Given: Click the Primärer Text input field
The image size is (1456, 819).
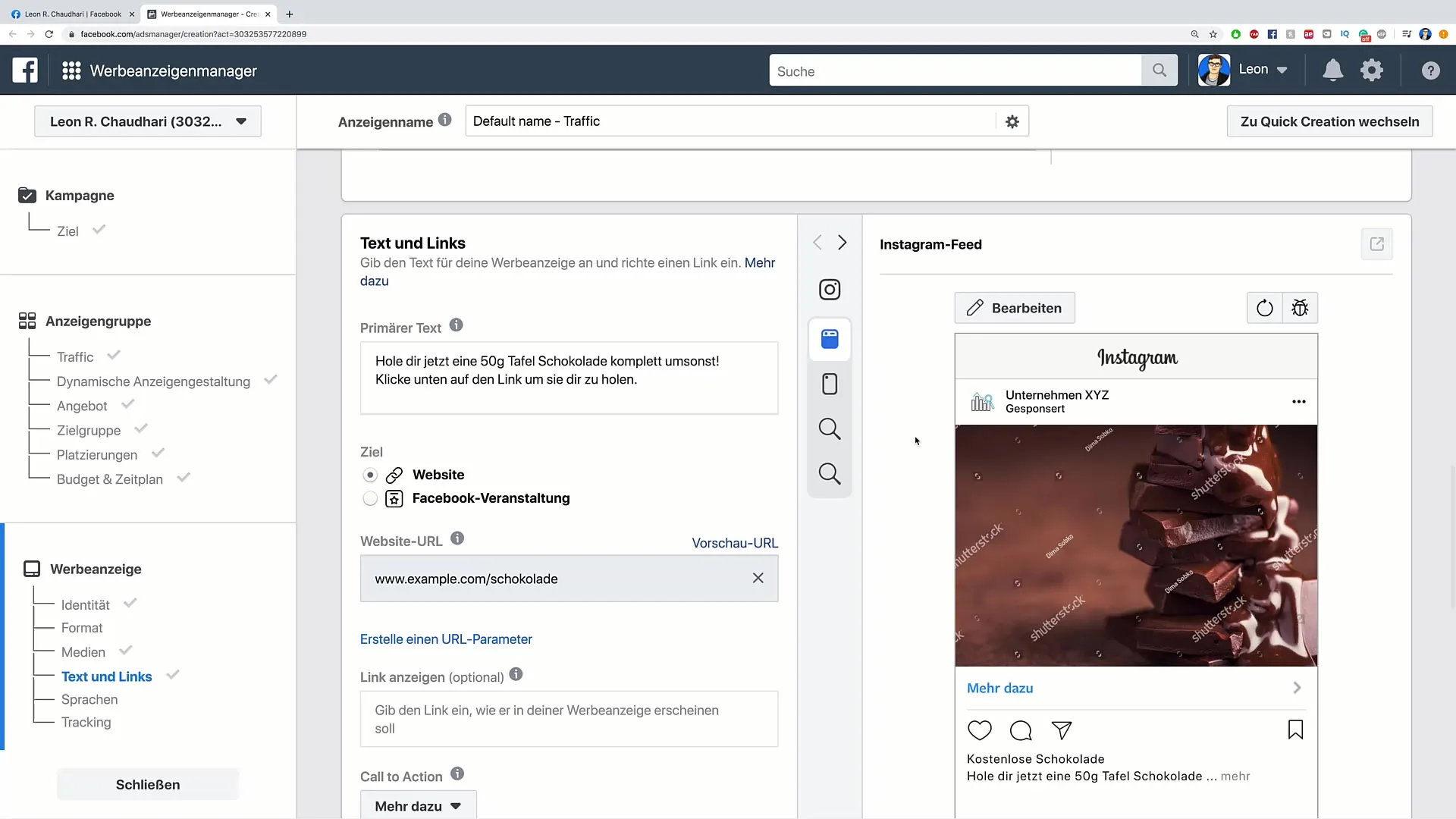Looking at the screenshot, I should [x=569, y=378].
